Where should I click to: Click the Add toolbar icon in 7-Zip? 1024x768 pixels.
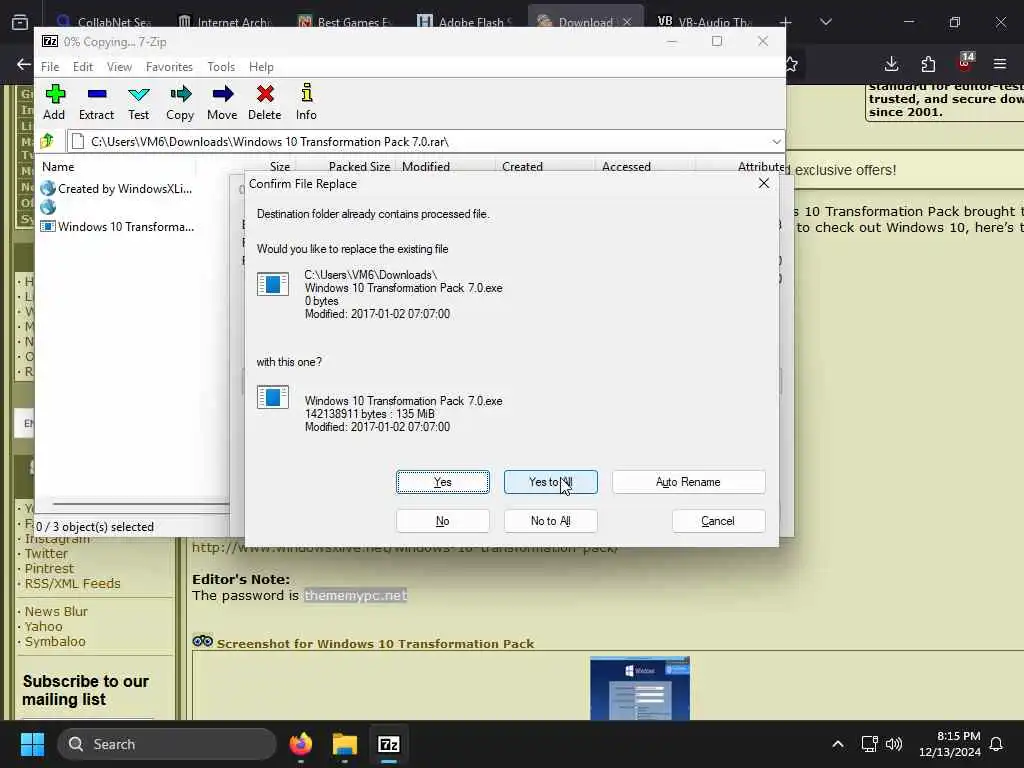(54, 102)
